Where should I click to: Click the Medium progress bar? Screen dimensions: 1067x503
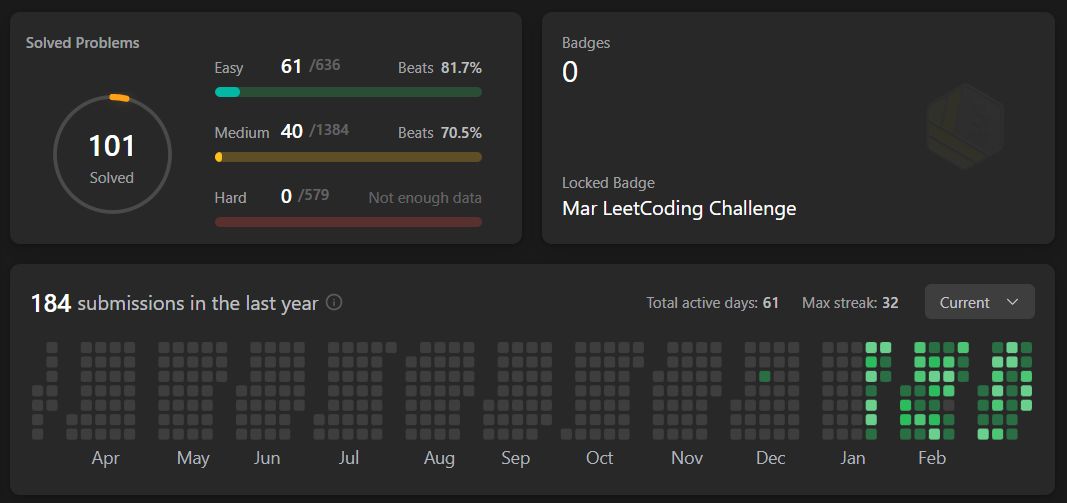pyautogui.click(x=348, y=157)
